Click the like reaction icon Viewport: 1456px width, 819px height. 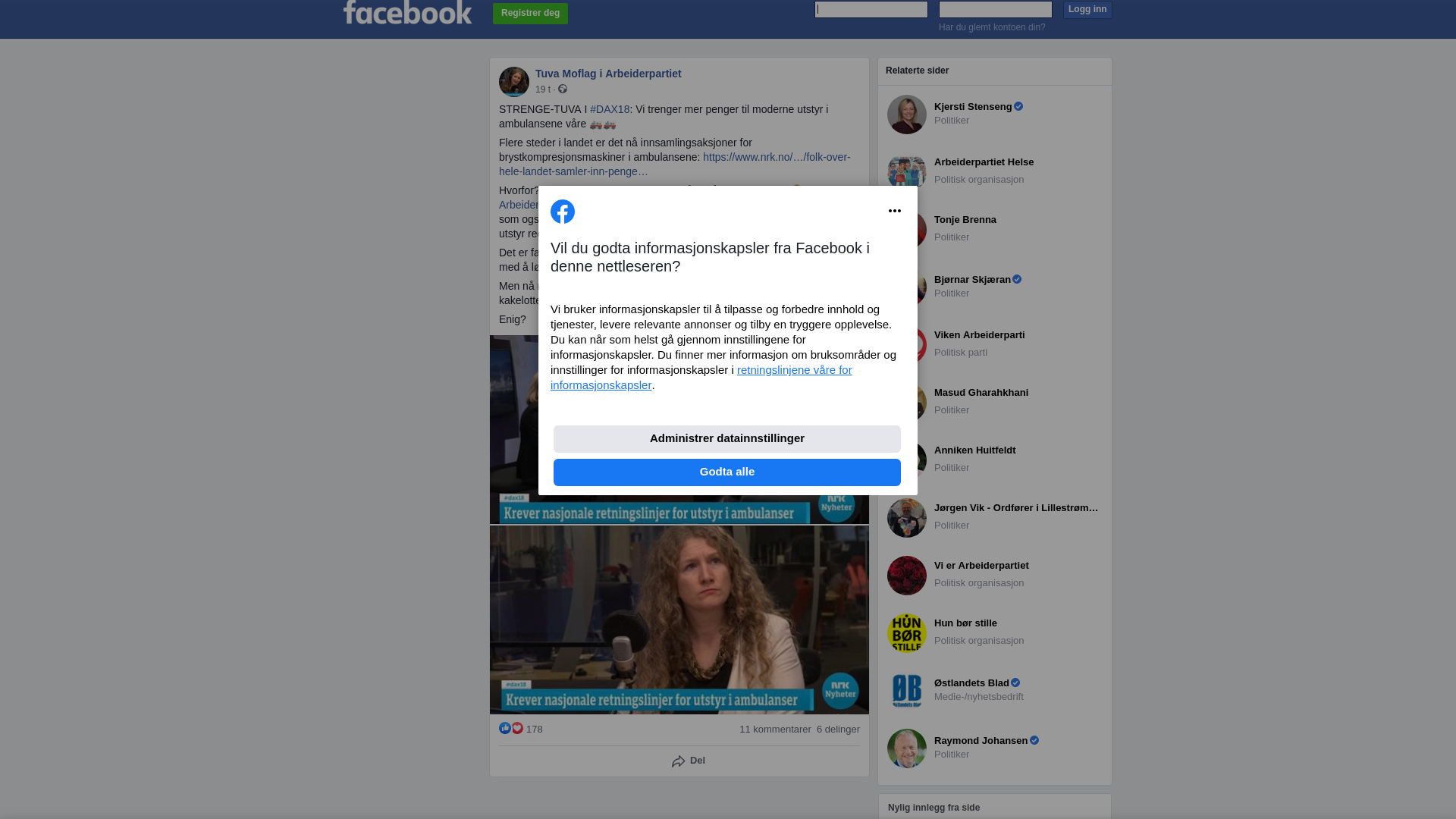[505, 728]
